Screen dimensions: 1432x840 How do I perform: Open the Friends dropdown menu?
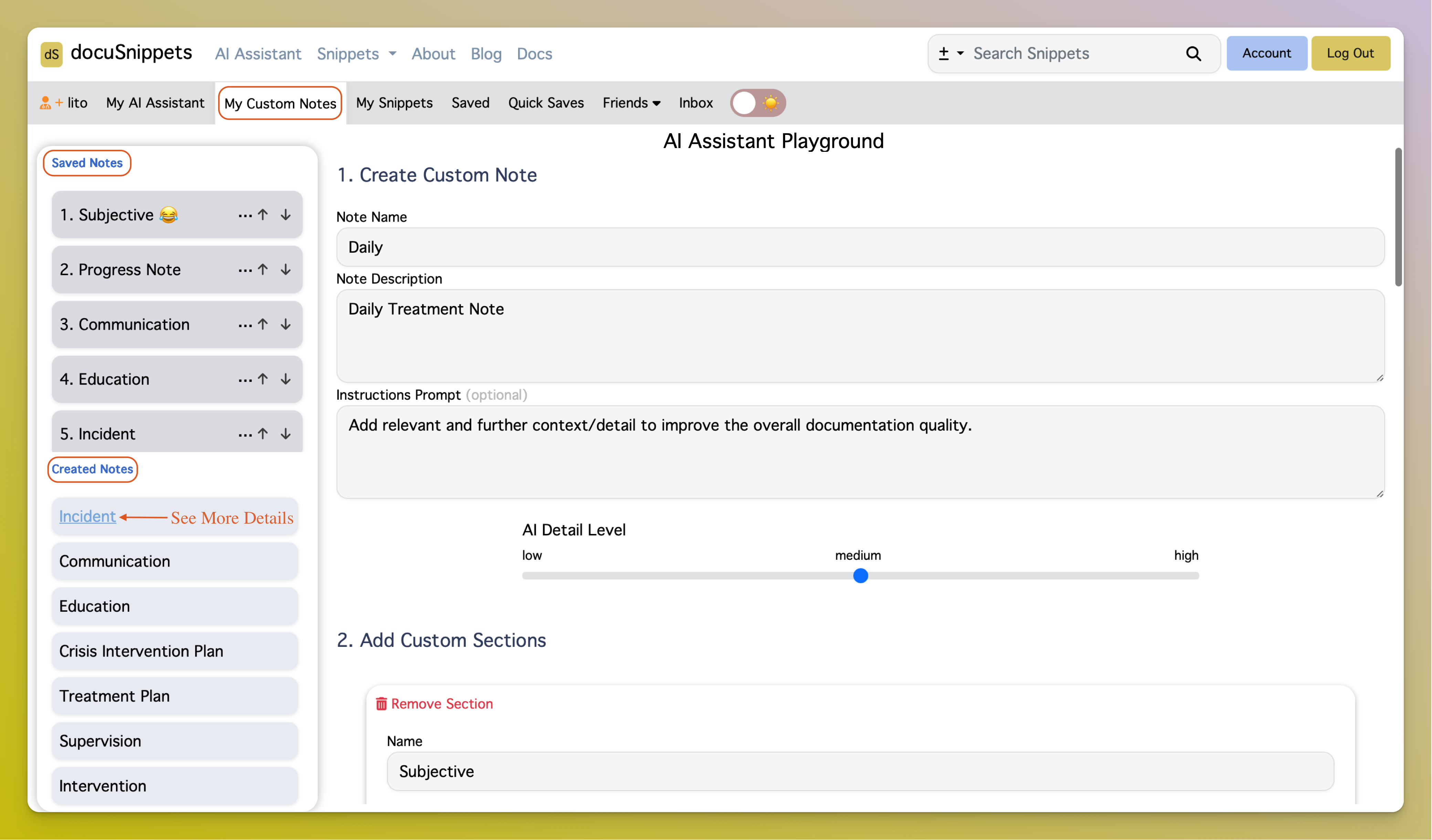coord(631,103)
